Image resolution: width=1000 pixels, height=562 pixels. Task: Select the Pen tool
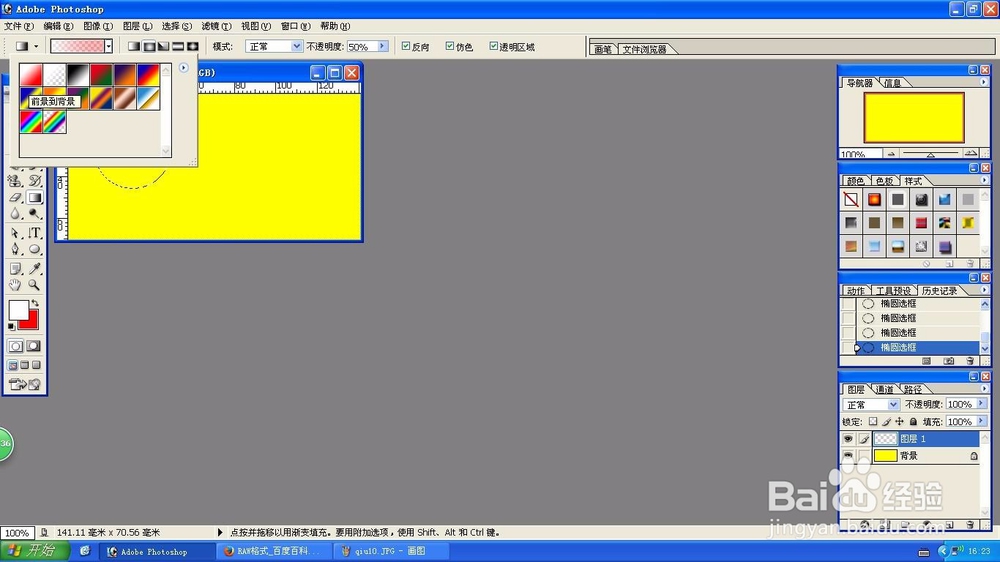click(x=16, y=249)
